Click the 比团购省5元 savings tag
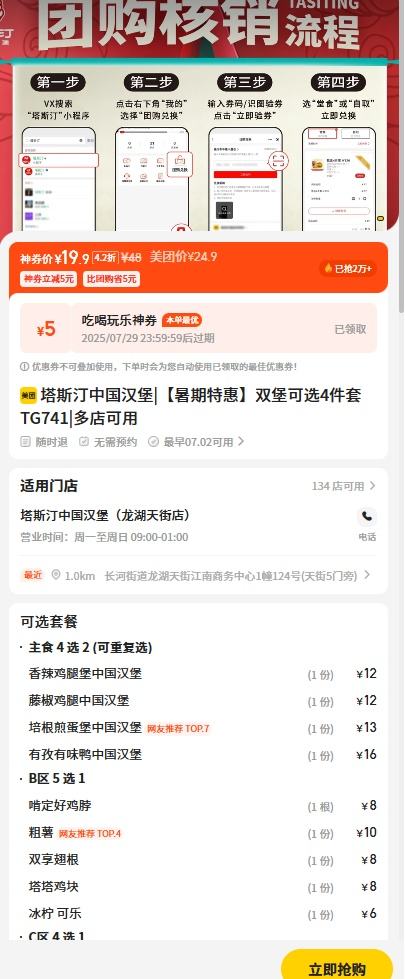 tap(111, 279)
